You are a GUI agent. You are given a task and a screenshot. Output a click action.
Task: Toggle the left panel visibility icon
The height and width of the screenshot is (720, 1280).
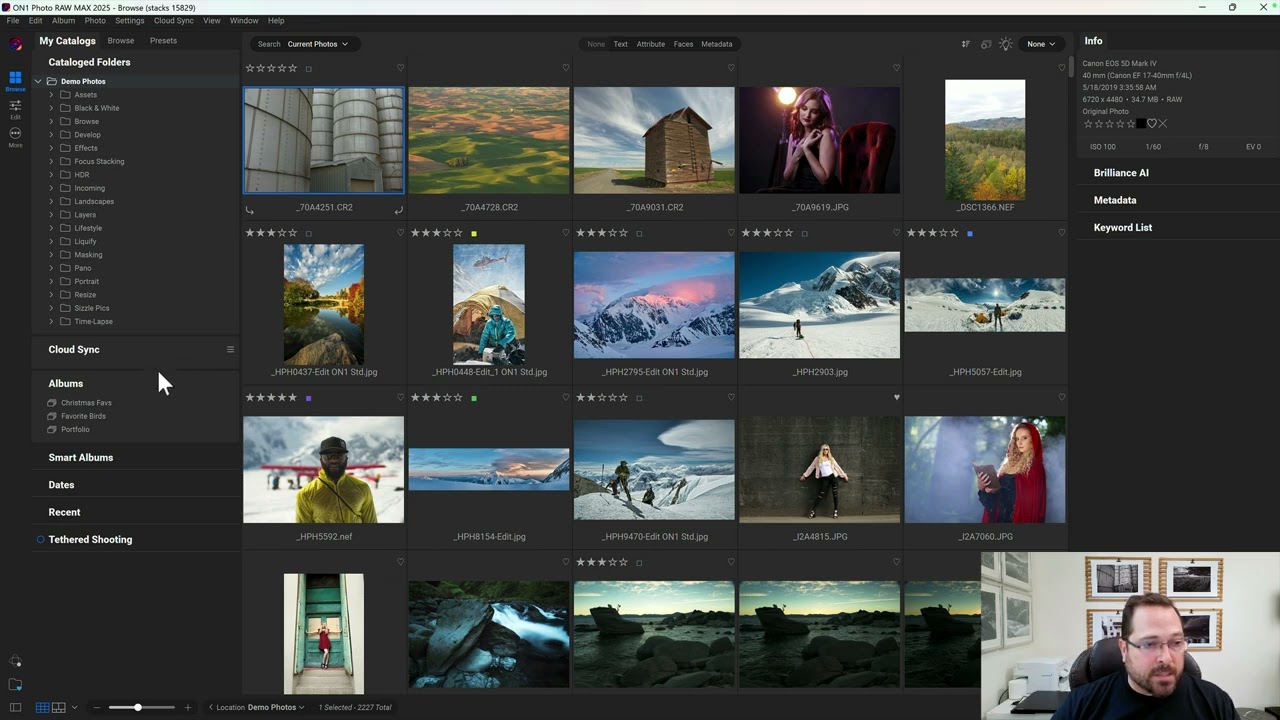[15, 708]
